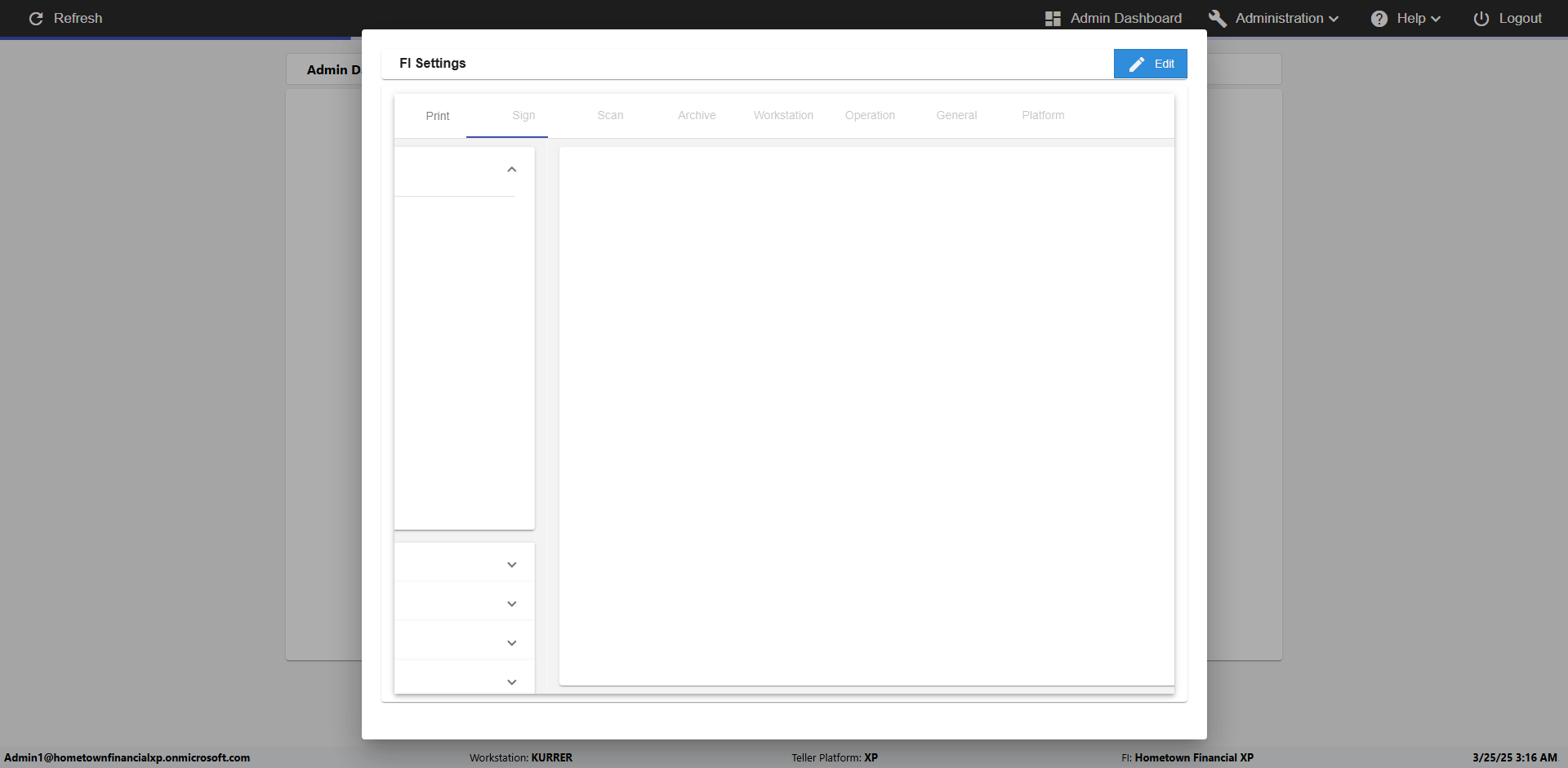Expand the first collapsed sidebar section
Image resolution: width=1568 pixels, height=768 pixels.
click(x=512, y=565)
